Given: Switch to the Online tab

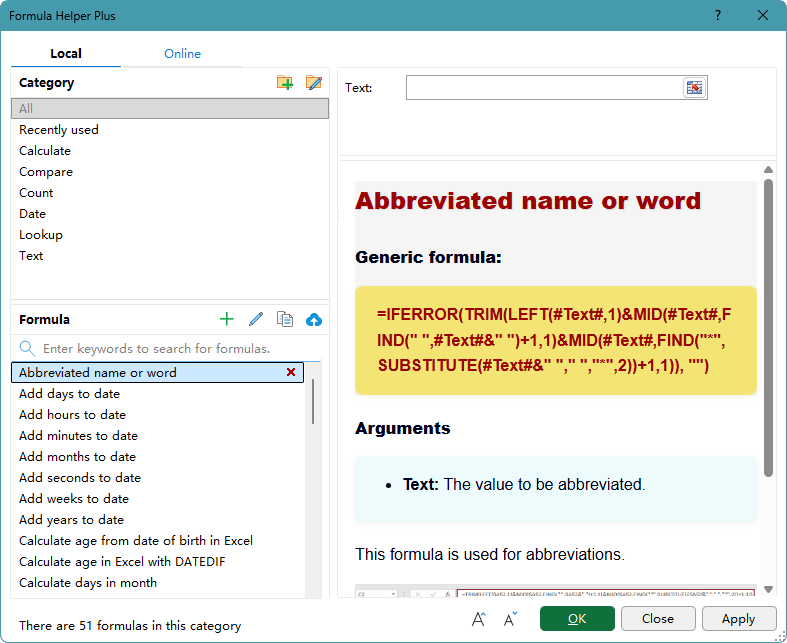Looking at the screenshot, I should [x=182, y=54].
